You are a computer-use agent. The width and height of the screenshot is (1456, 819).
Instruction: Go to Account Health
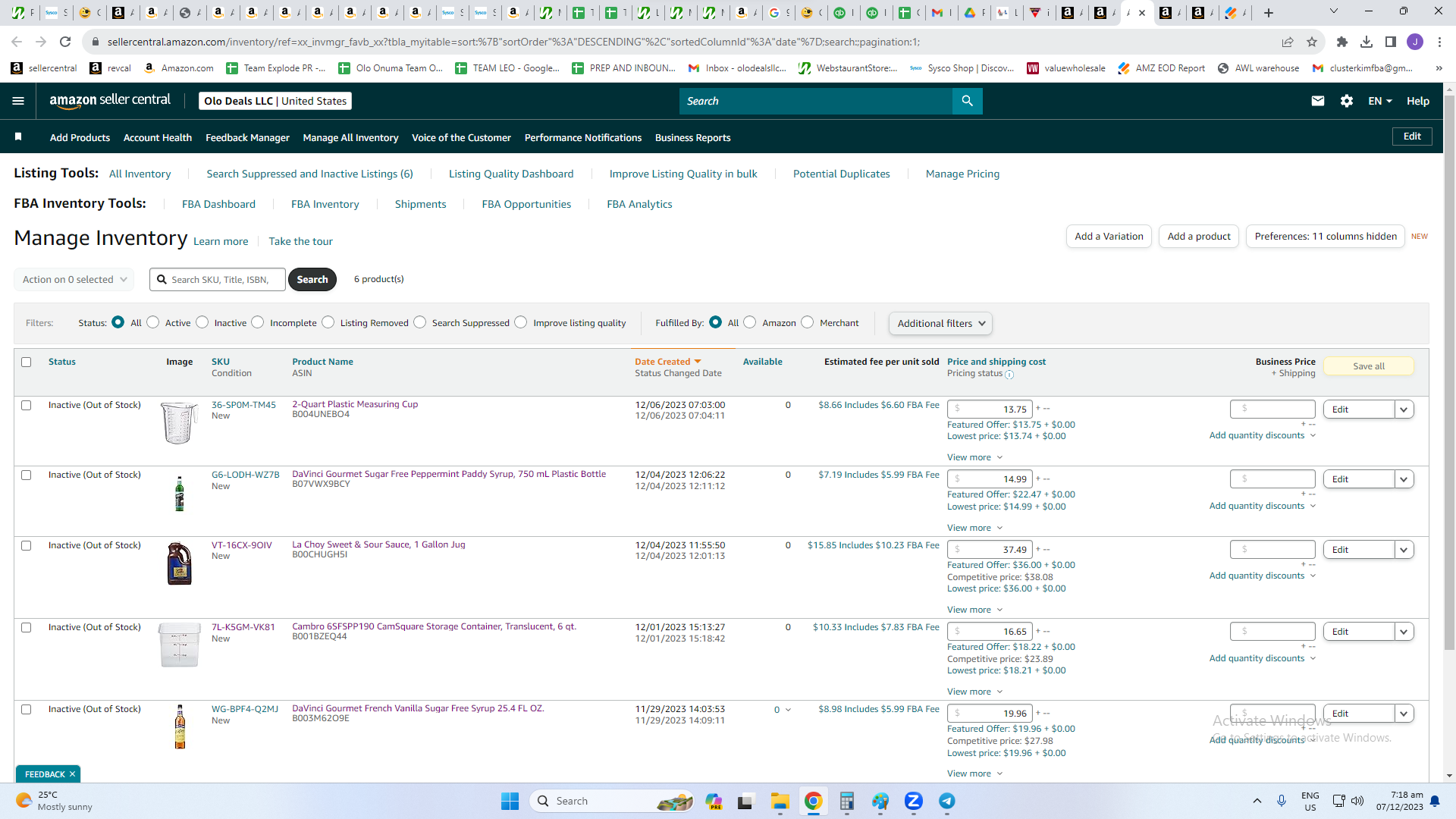[x=158, y=137]
